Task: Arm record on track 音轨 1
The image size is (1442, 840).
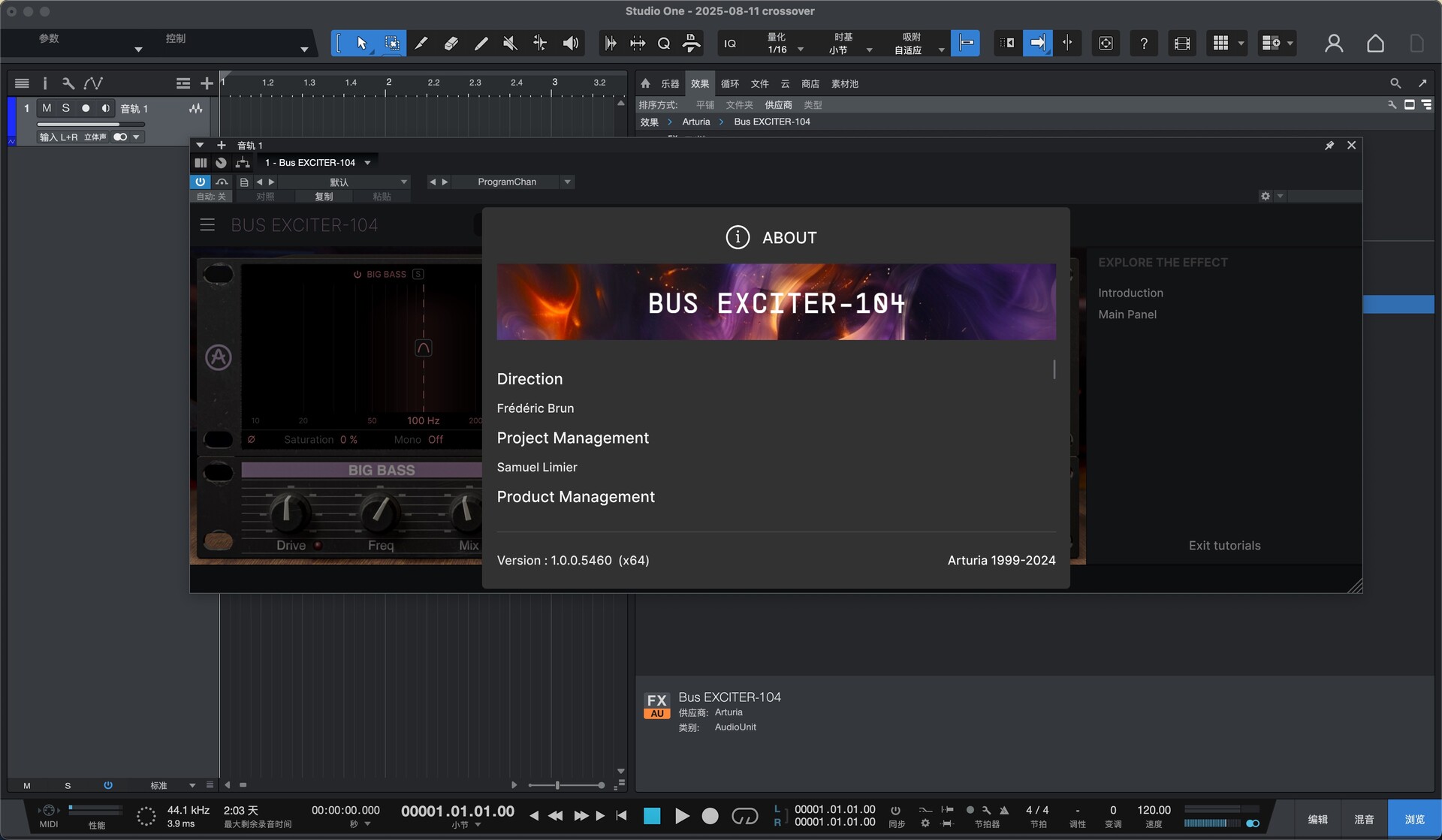Action: (x=86, y=108)
